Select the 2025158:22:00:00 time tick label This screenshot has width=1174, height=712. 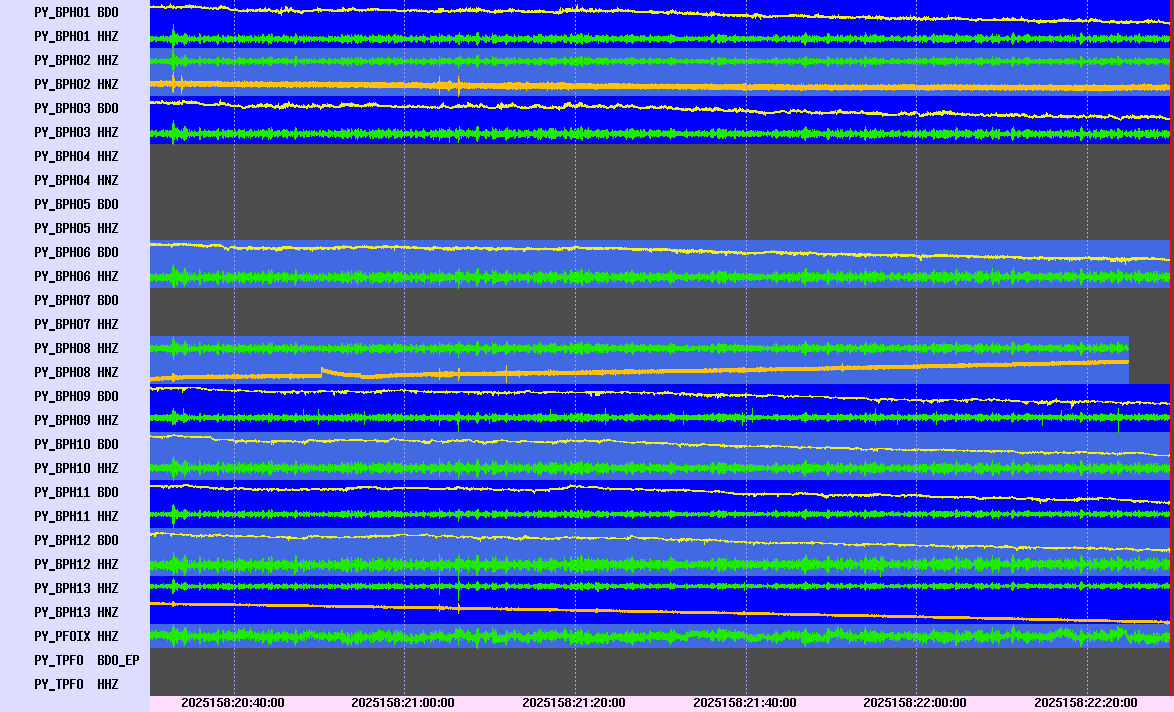coord(915,703)
